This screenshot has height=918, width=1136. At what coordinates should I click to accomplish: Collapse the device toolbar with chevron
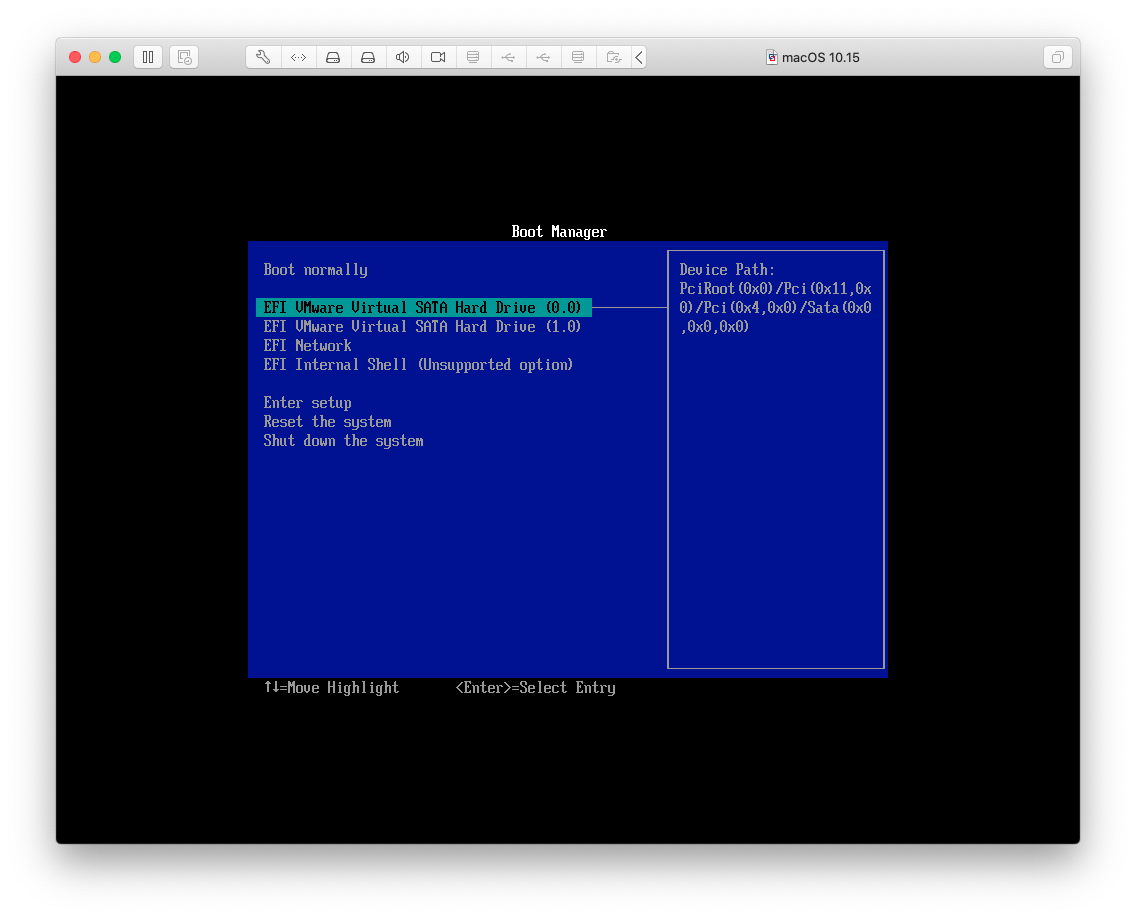pyautogui.click(x=639, y=57)
